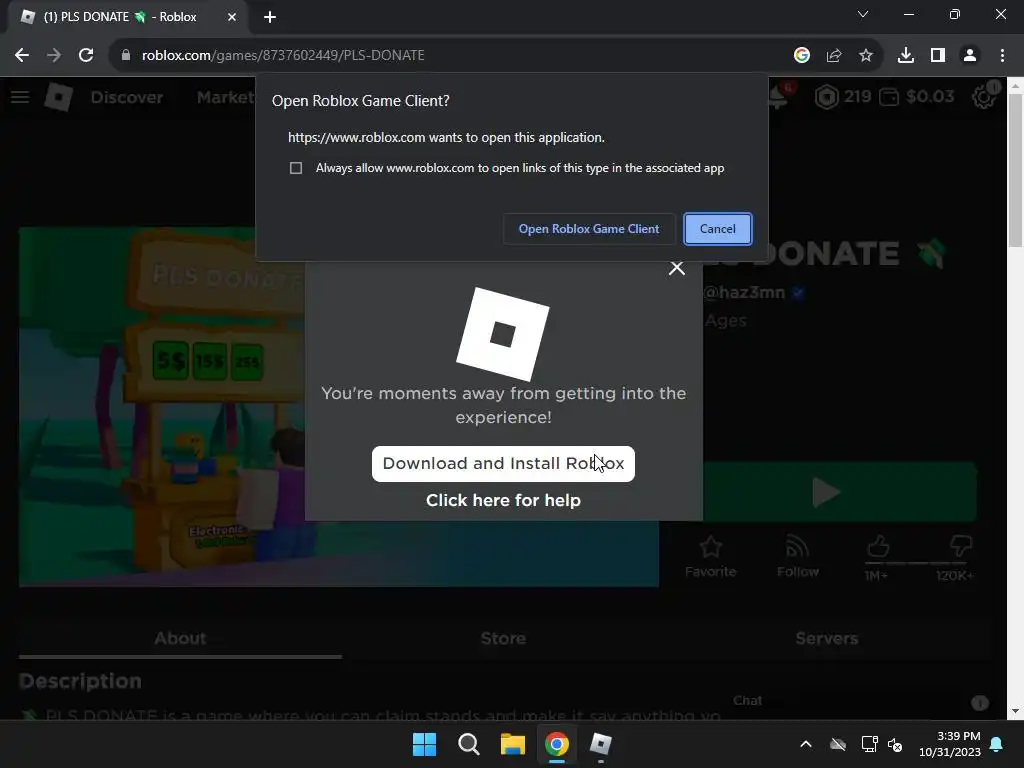Bookmark this page with the star icon

pos(866,56)
